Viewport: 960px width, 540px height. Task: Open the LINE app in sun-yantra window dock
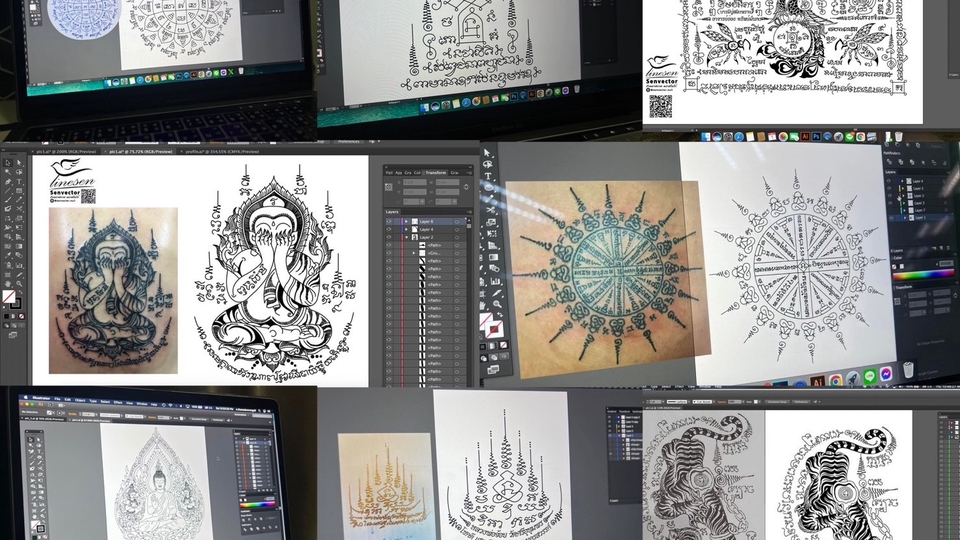pyautogui.click(x=869, y=377)
